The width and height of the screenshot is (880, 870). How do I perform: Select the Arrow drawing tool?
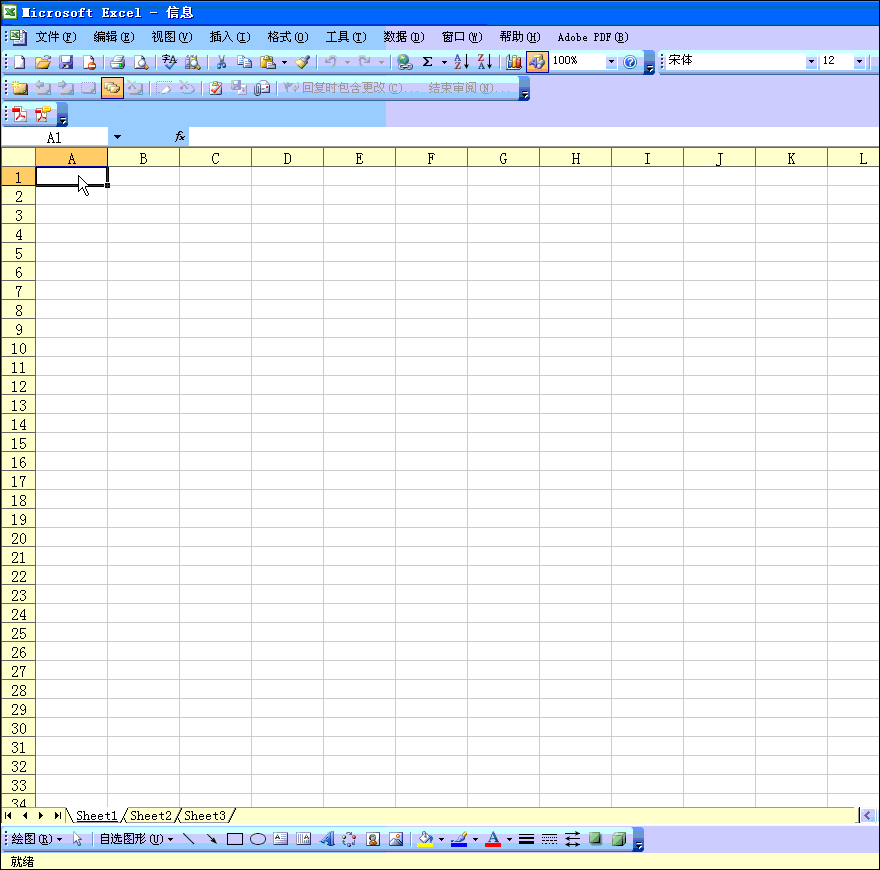coord(211,840)
